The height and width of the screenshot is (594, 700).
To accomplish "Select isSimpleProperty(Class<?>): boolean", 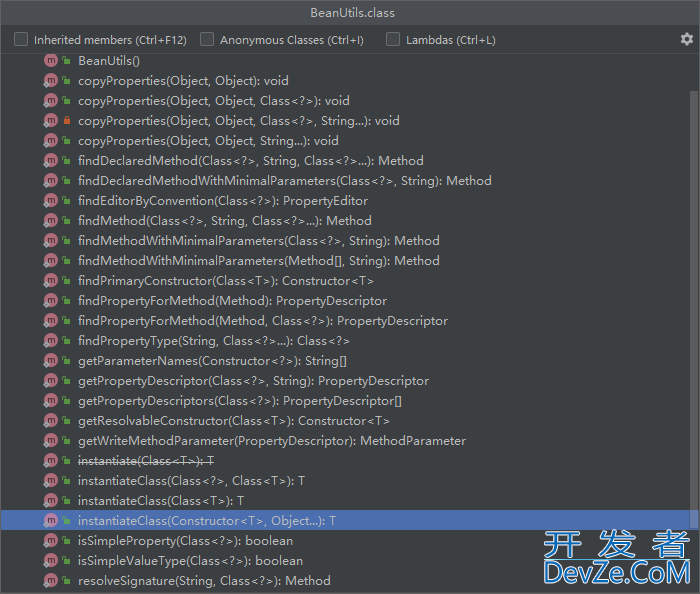I will coord(345,540).
